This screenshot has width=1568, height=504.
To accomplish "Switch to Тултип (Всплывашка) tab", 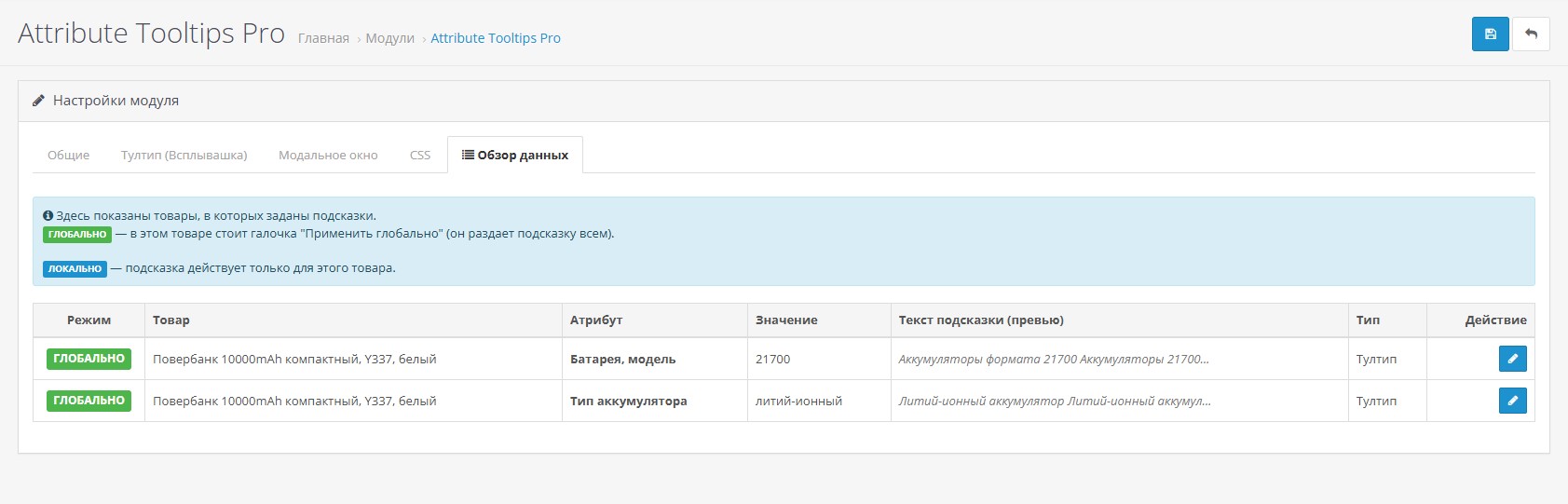I will coord(184,156).
